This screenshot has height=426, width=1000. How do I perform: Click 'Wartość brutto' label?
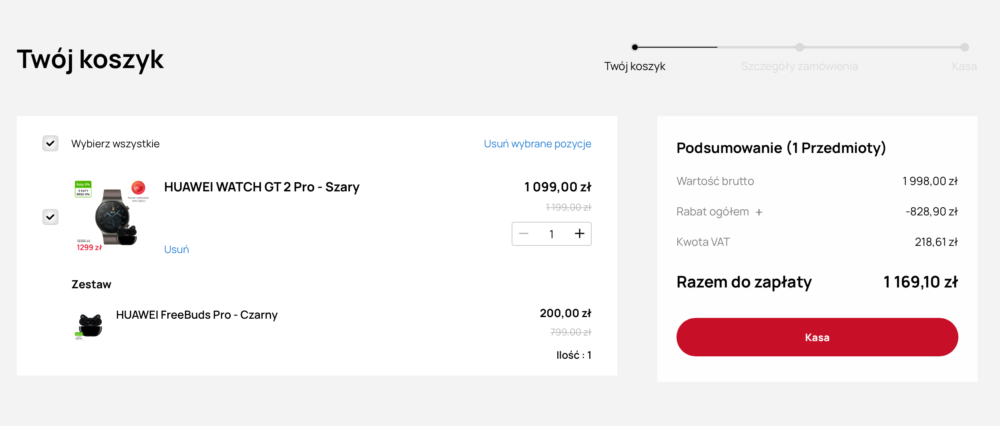pos(715,181)
